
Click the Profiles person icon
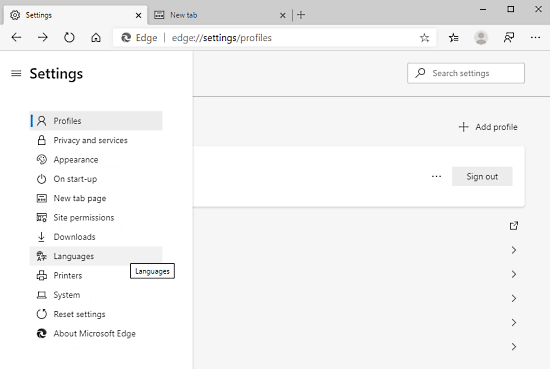[x=41, y=121]
